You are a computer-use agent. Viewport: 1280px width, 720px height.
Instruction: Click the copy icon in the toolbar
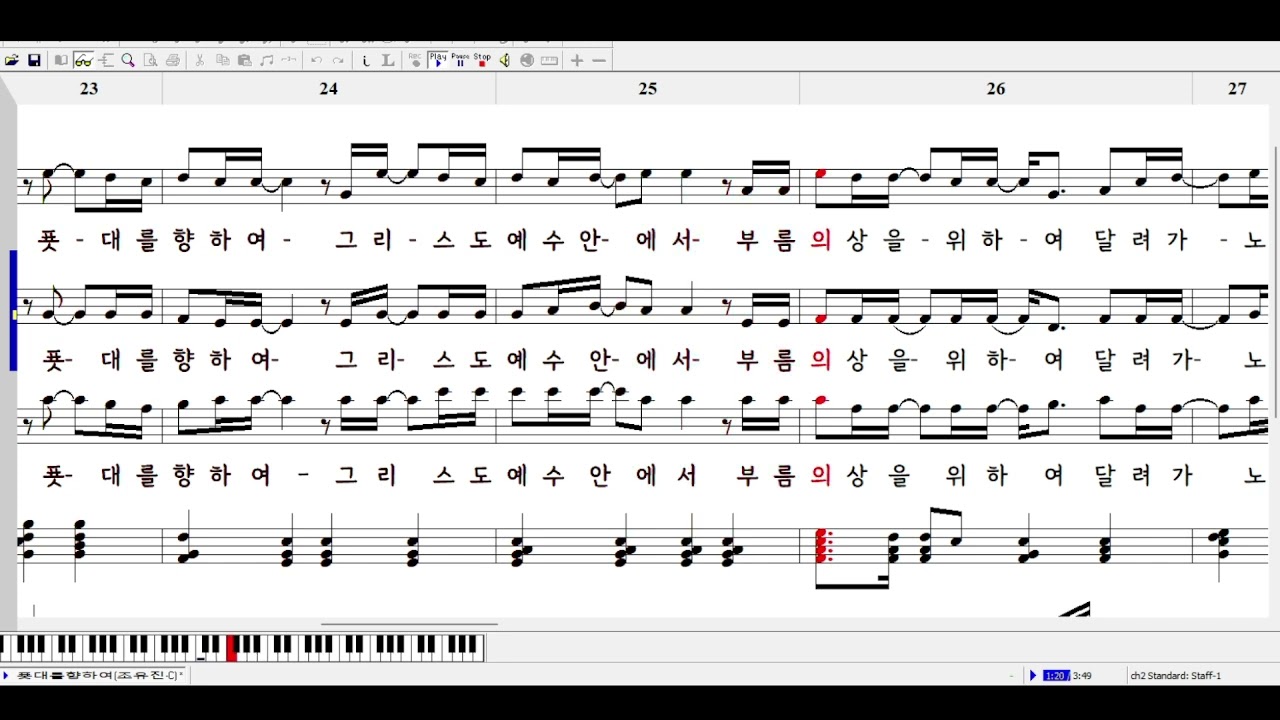[222, 61]
